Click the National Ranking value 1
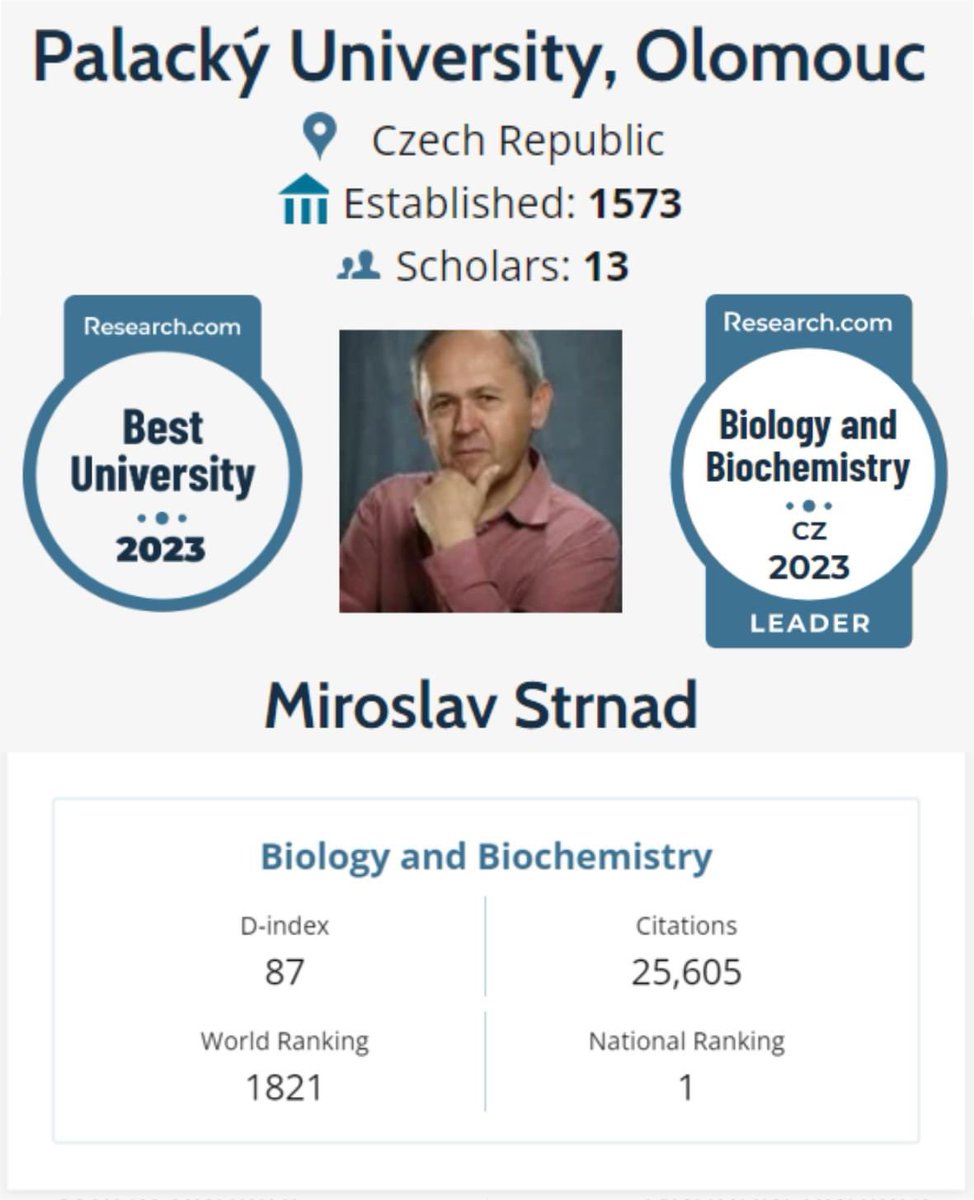 686,1088
